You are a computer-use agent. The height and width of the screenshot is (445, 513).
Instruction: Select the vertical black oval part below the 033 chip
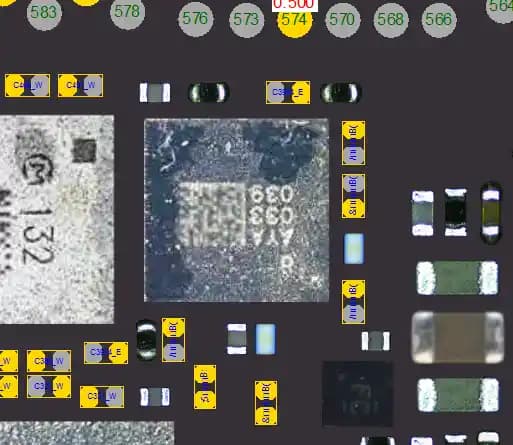[x=146, y=340]
